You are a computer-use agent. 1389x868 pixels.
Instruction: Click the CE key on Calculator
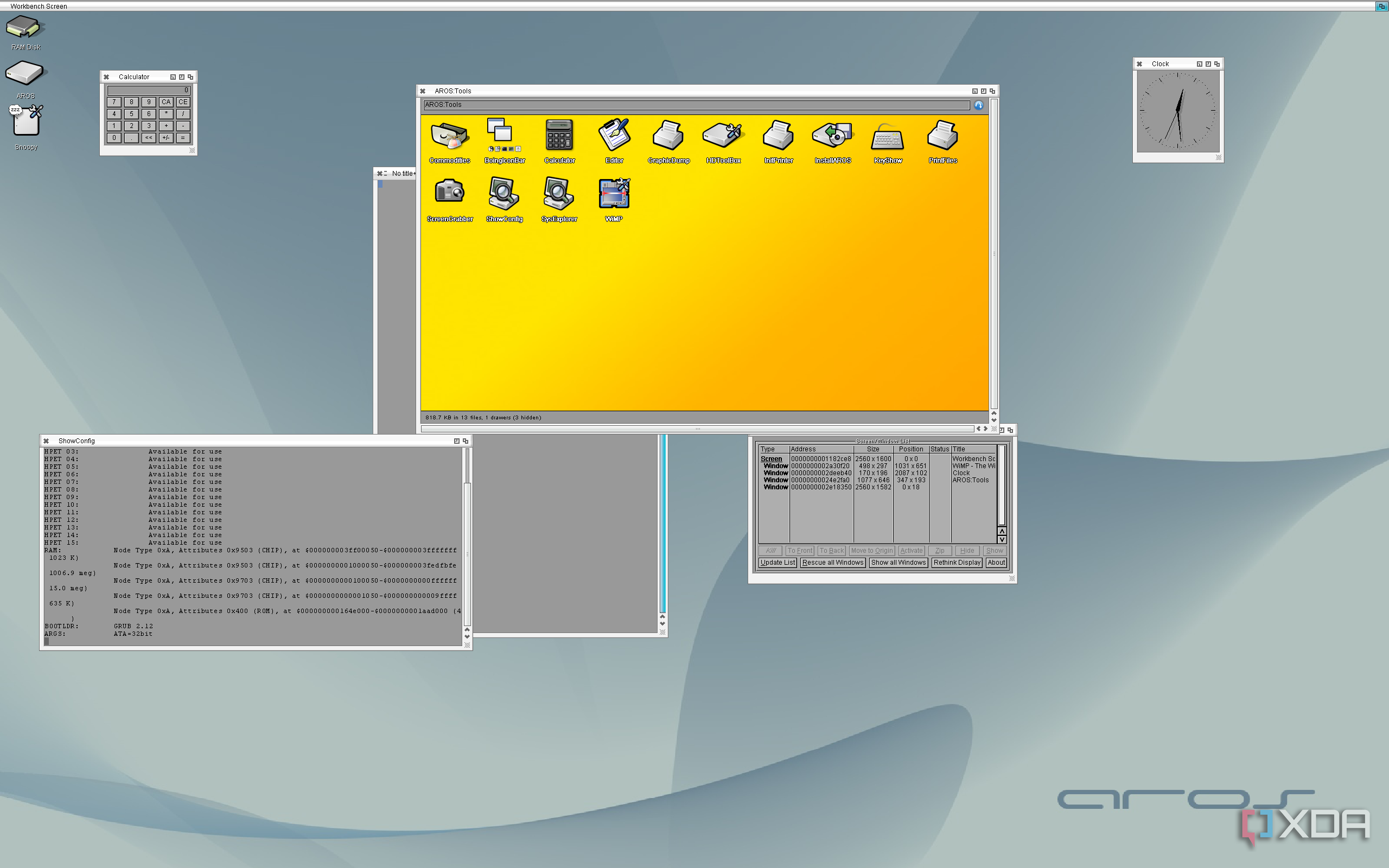point(183,102)
